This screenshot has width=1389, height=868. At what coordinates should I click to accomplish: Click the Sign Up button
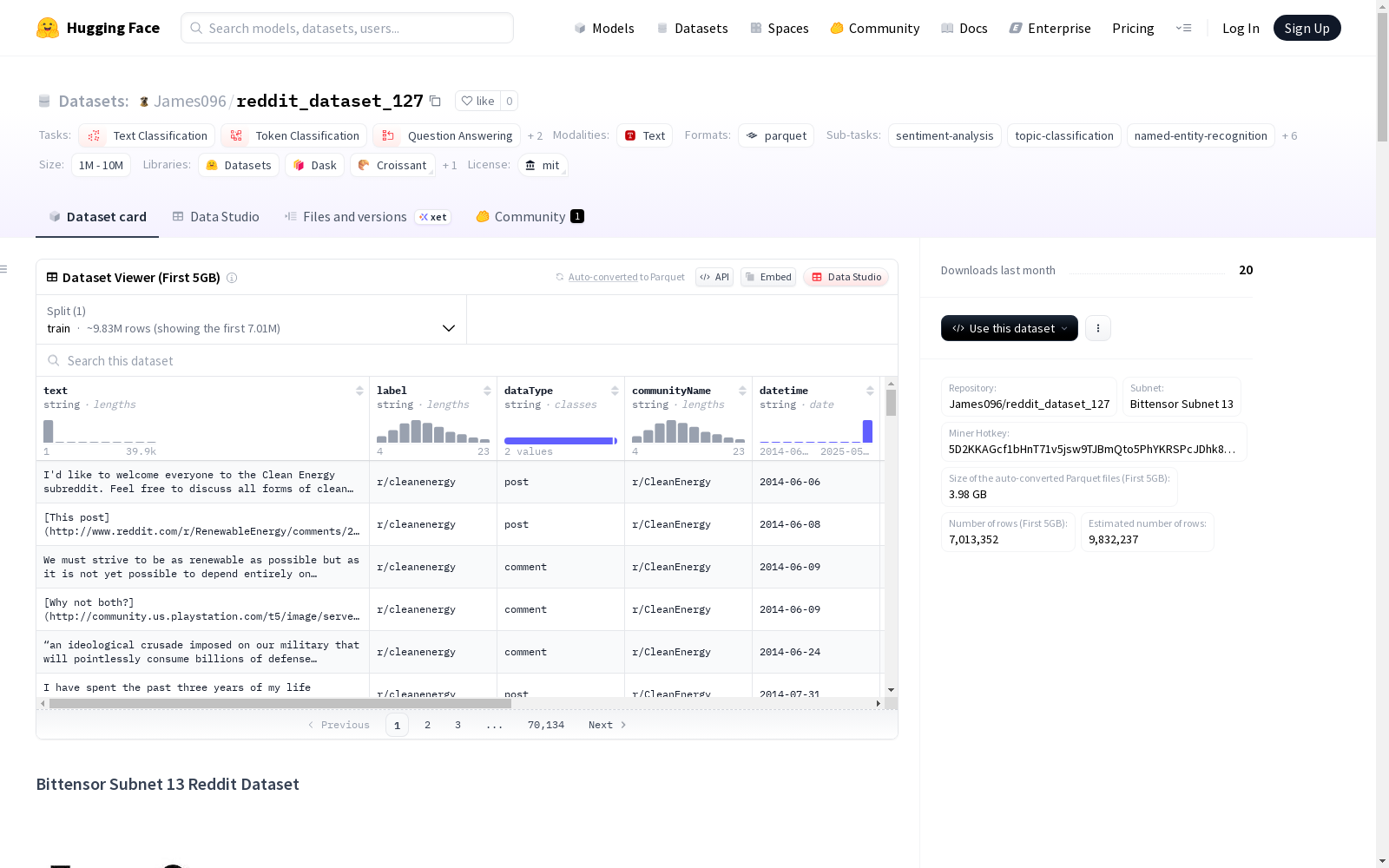click(1307, 28)
